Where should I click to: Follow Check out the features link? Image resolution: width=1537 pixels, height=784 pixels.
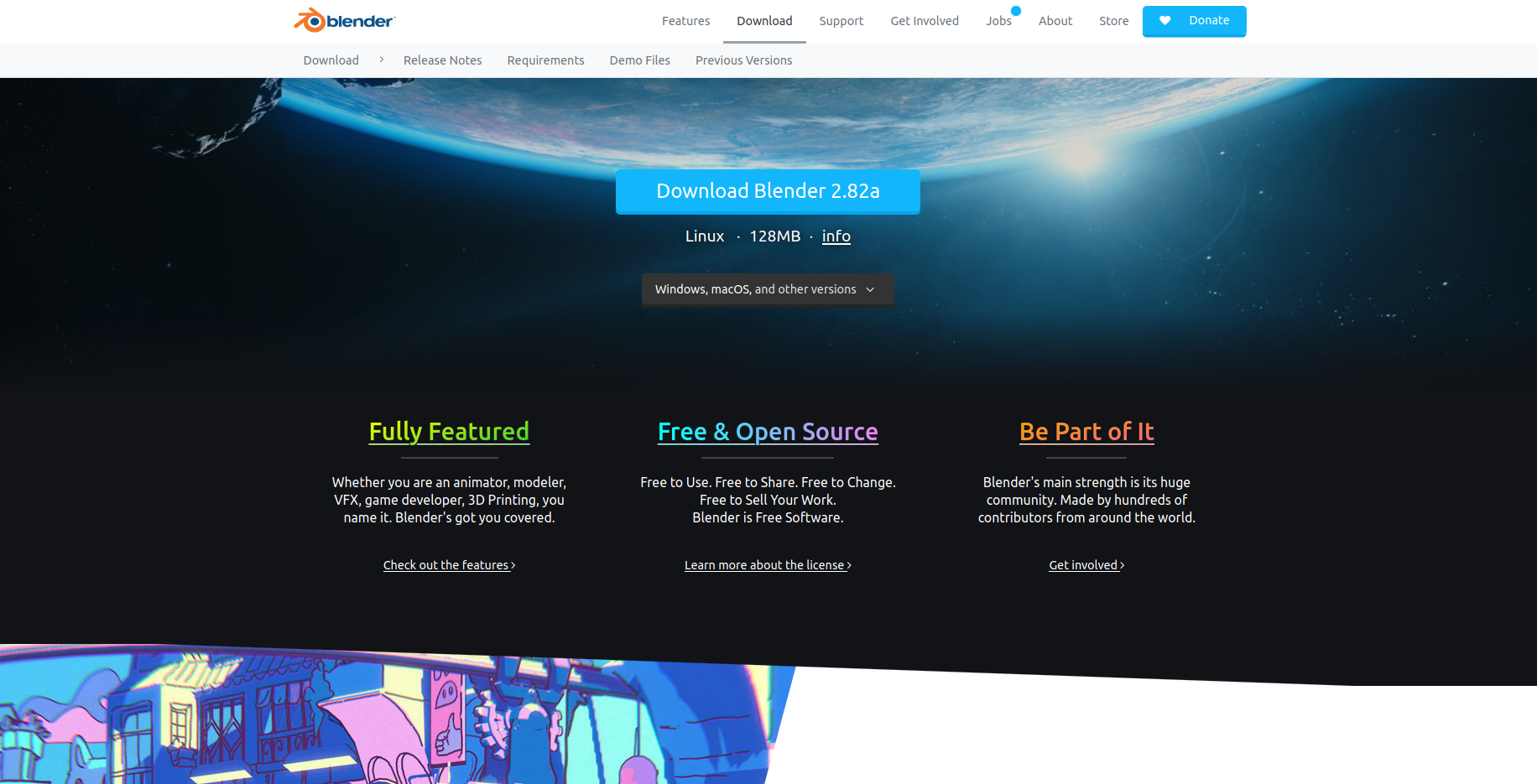coord(449,565)
